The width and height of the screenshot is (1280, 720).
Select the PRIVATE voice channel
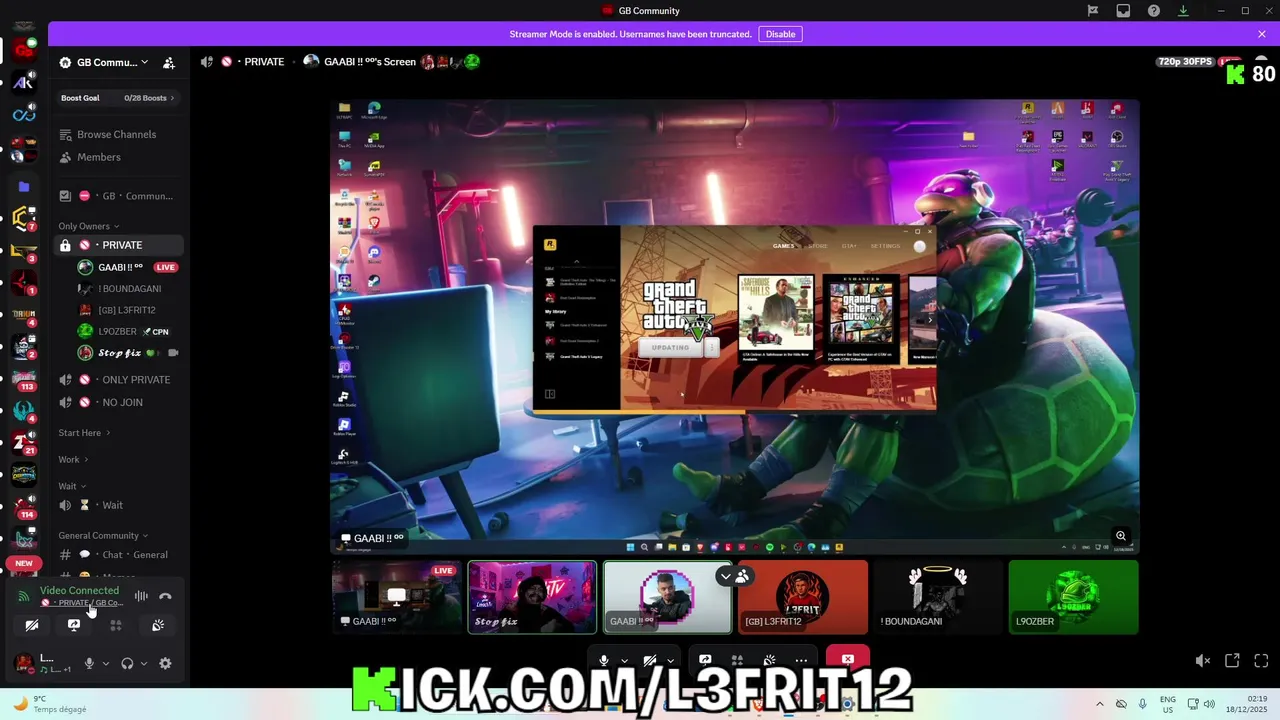[x=119, y=245]
